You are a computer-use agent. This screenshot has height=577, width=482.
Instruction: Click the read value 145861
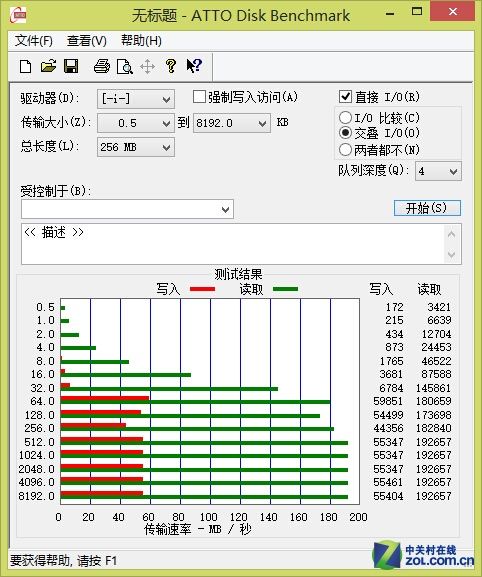[x=433, y=388]
